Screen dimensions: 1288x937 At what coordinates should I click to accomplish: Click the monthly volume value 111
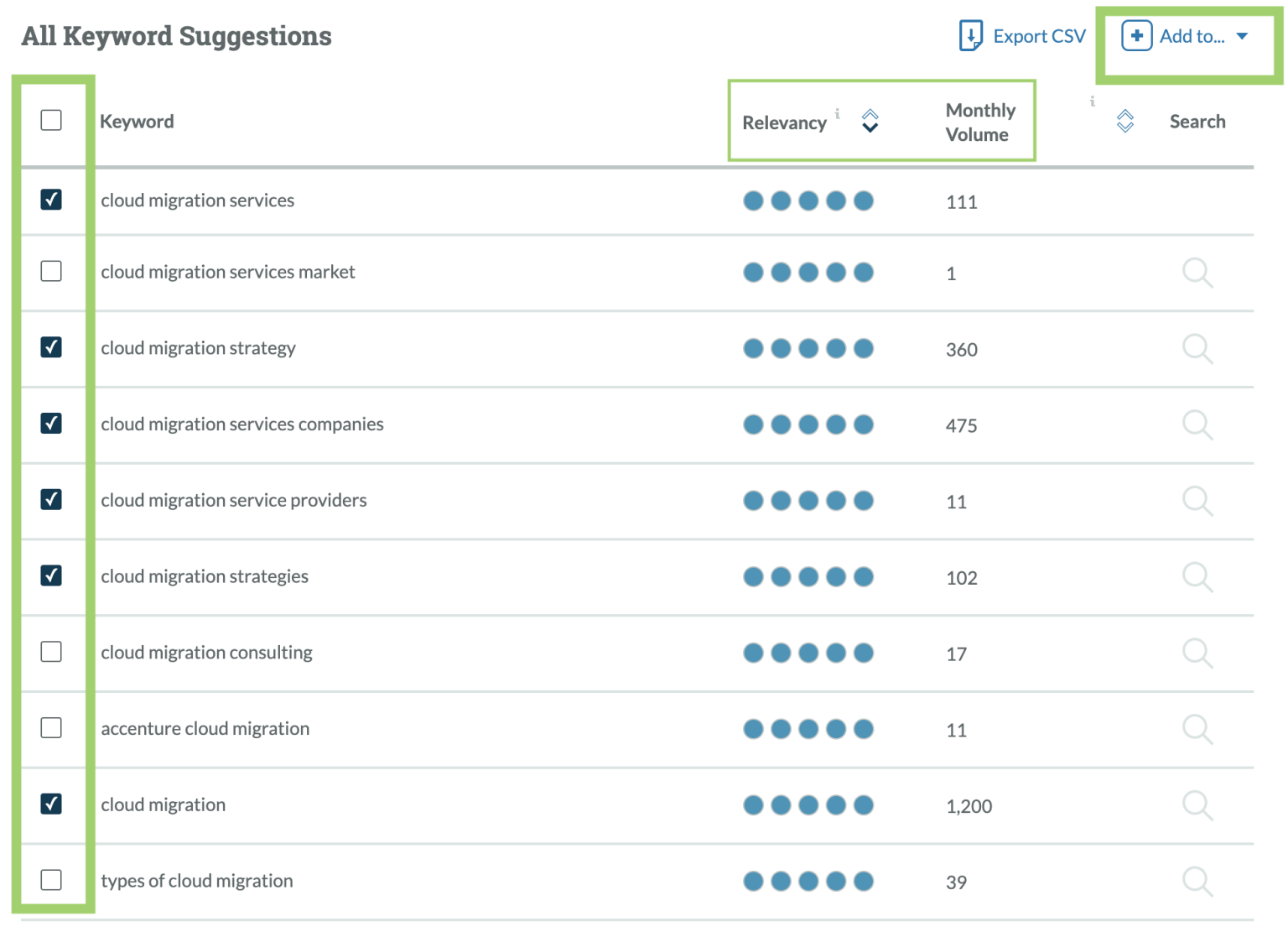point(962,201)
